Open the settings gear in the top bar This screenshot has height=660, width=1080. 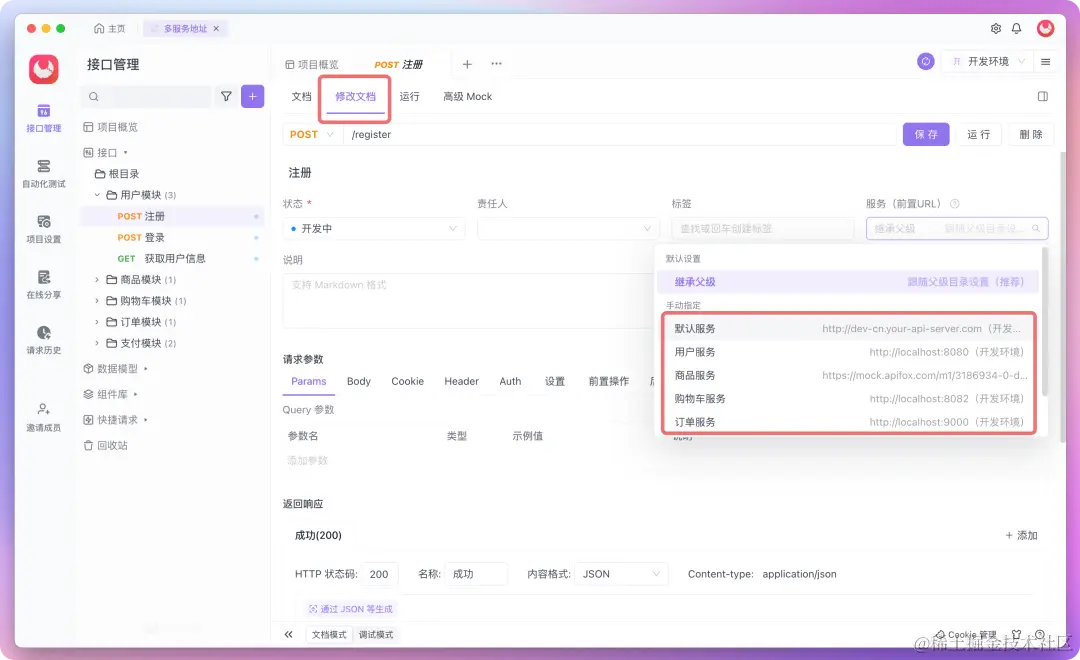[x=994, y=30]
